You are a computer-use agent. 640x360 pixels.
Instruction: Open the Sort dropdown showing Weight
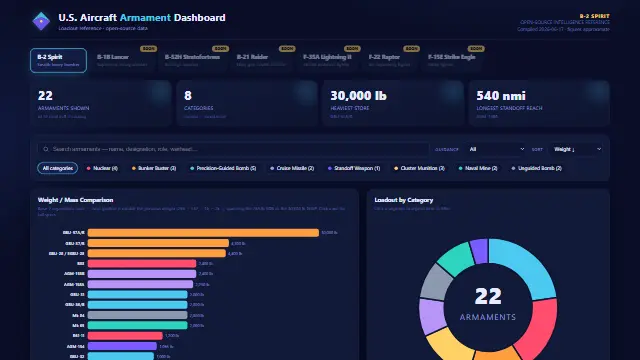tap(577, 149)
